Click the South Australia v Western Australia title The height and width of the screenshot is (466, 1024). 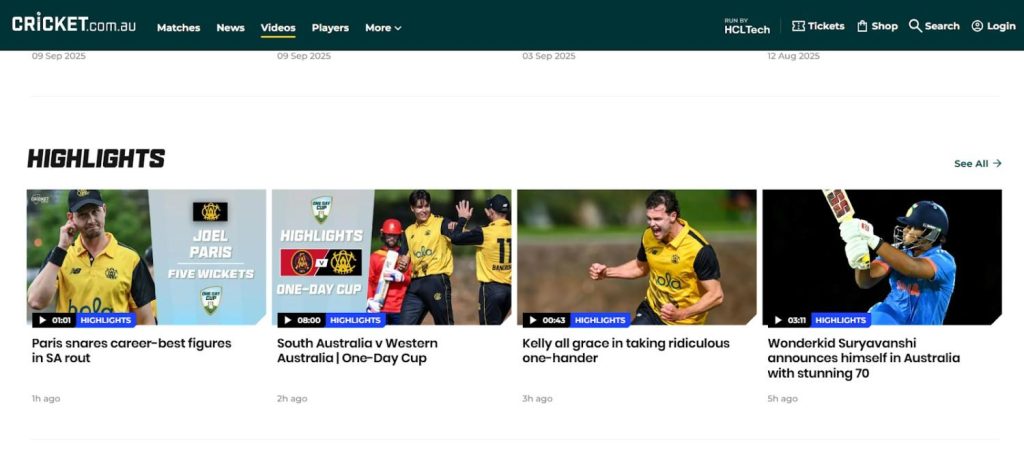click(x=357, y=350)
